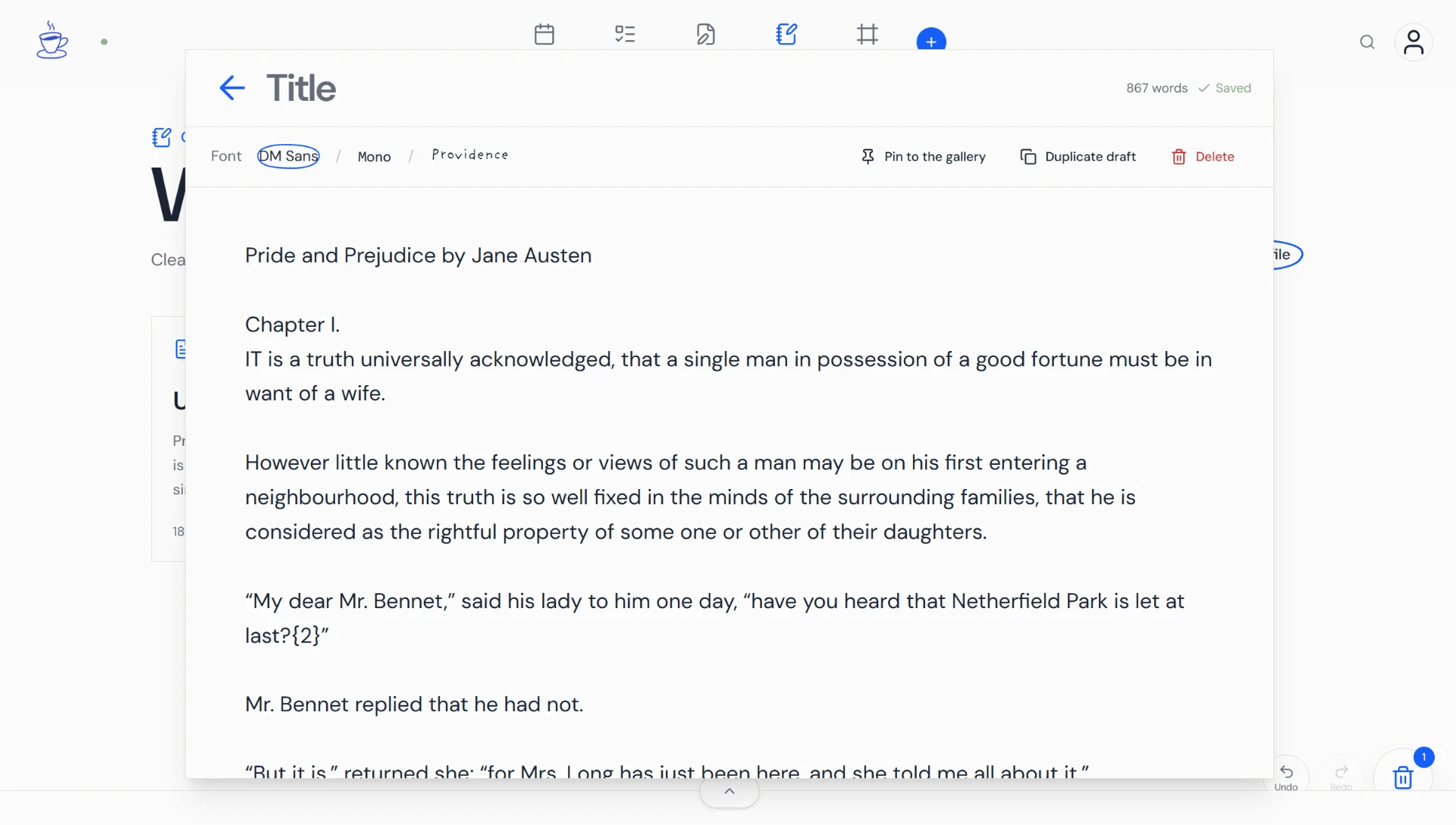Click the paragraph starting 'However little known'
The image size is (1456, 825).
point(690,497)
